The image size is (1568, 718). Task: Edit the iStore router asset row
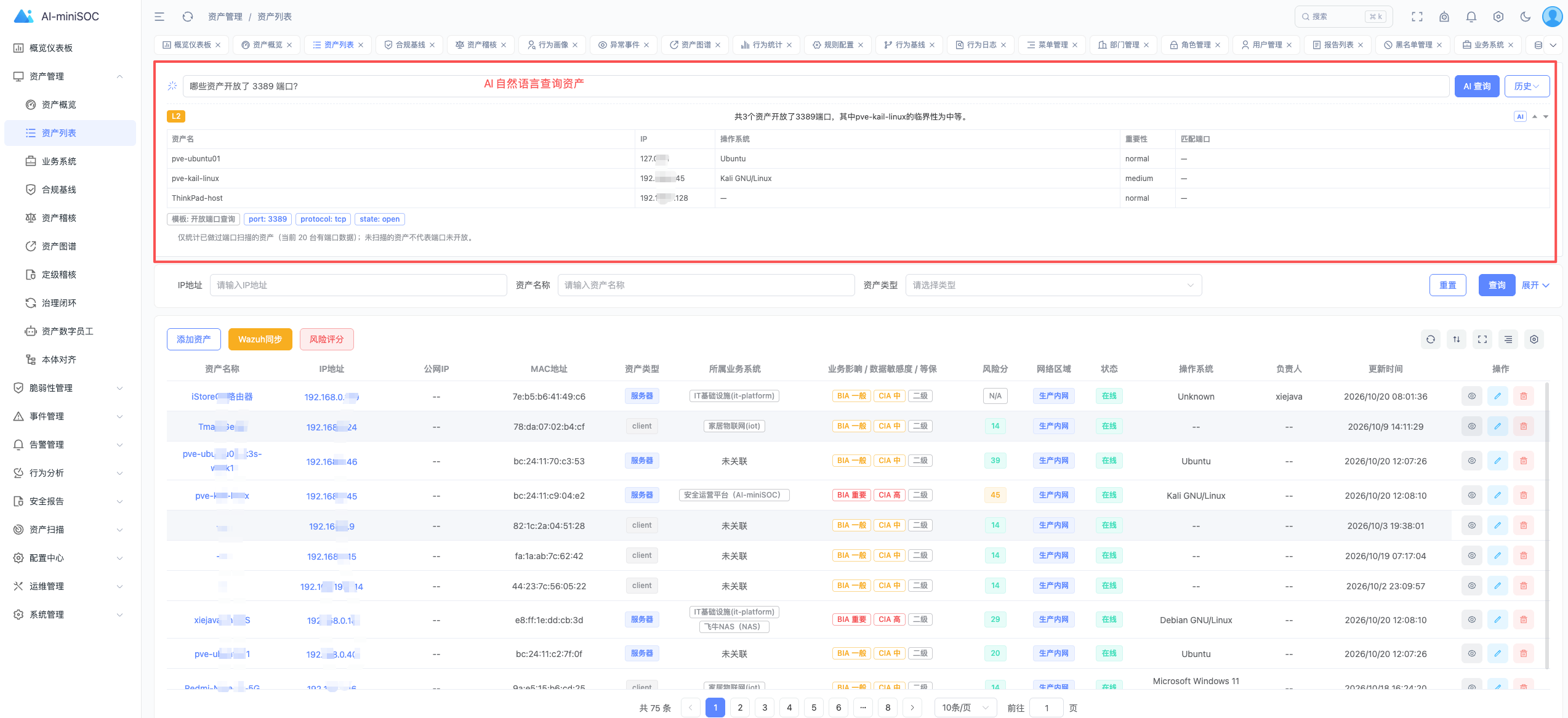pyautogui.click(x=1498, y=396)
